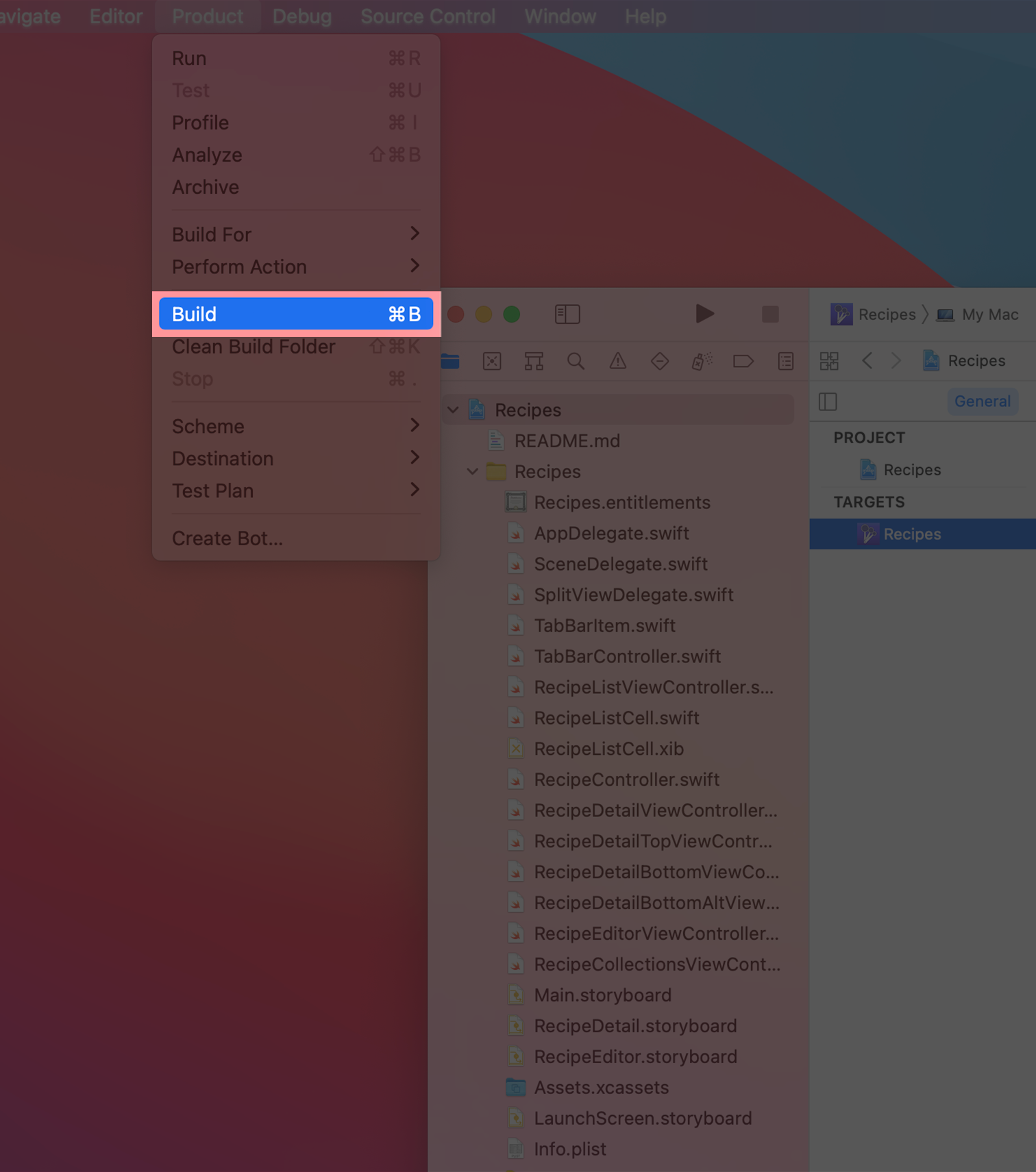Open the Debug menu in menu bar
The image size is (1036, 1172).
pos(301,16)
